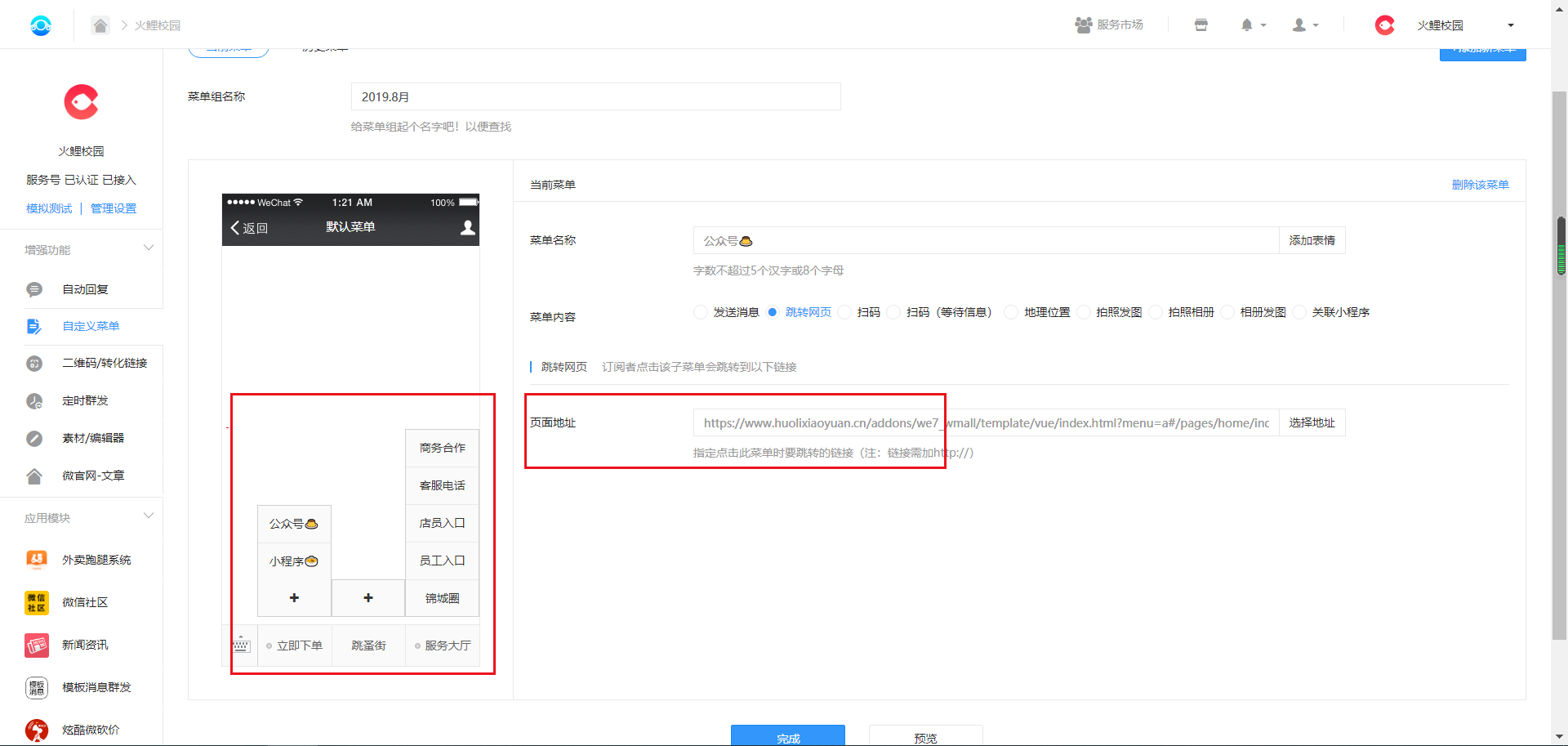Click the profile icon in phone preview header

tap(468, 227)
